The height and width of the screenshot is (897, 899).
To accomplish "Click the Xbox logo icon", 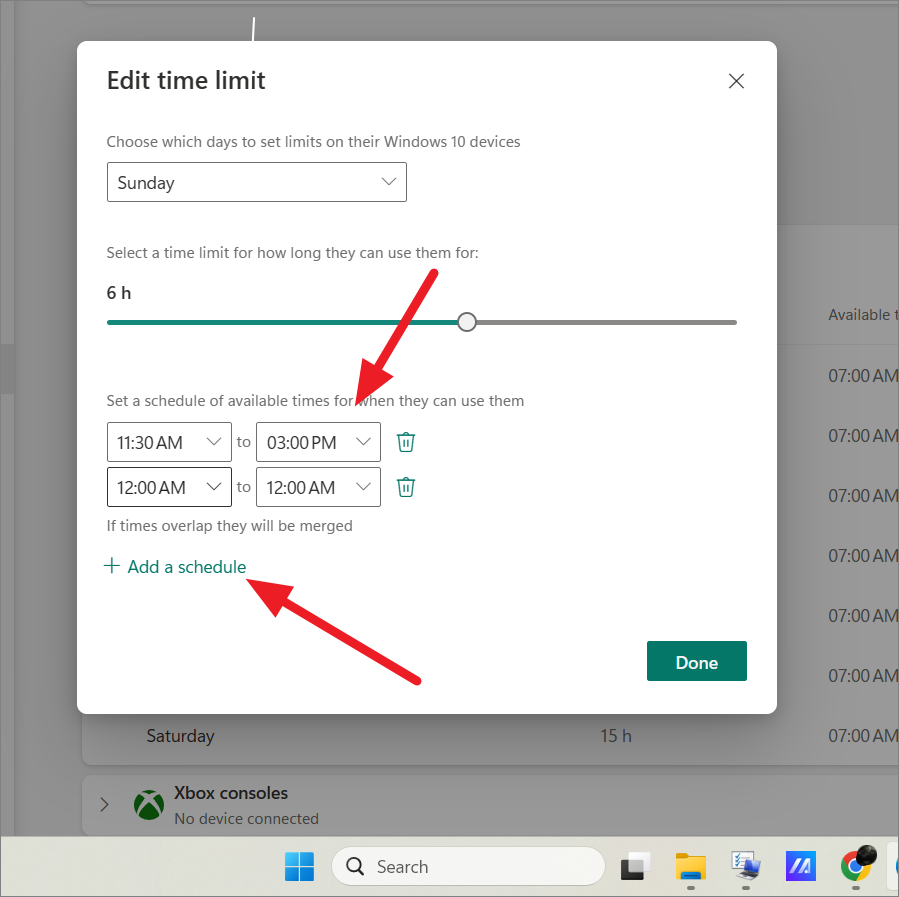I will tap(149, 805).
